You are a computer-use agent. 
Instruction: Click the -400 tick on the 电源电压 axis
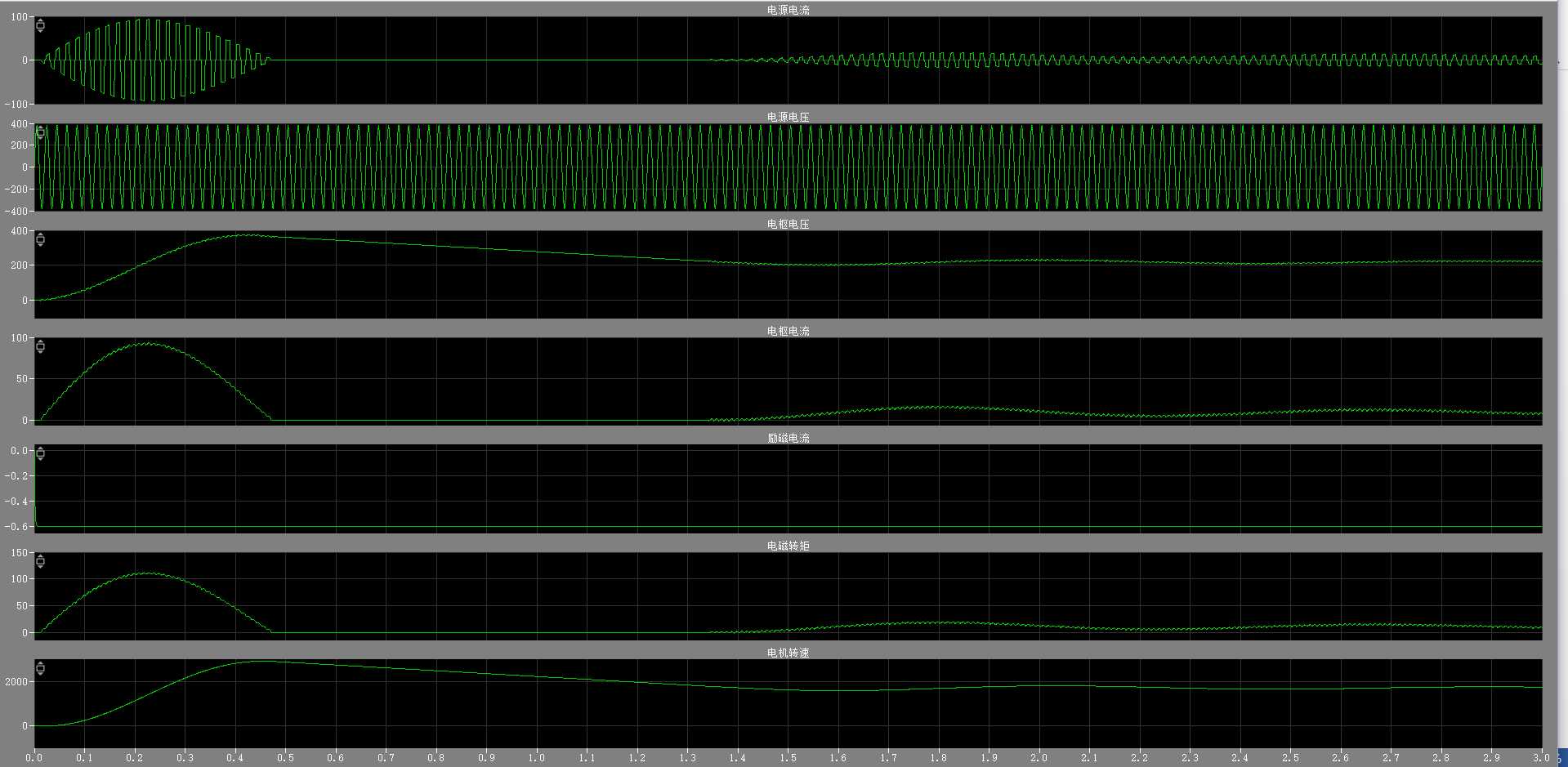(16, 211)
